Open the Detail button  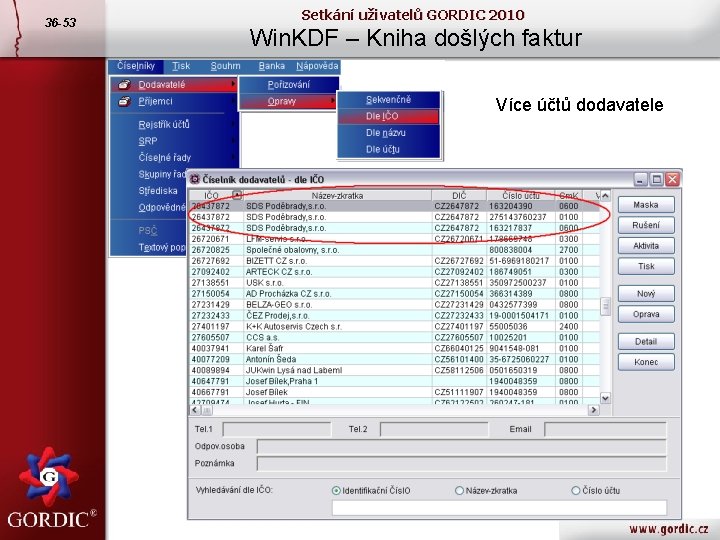[646, 341]
